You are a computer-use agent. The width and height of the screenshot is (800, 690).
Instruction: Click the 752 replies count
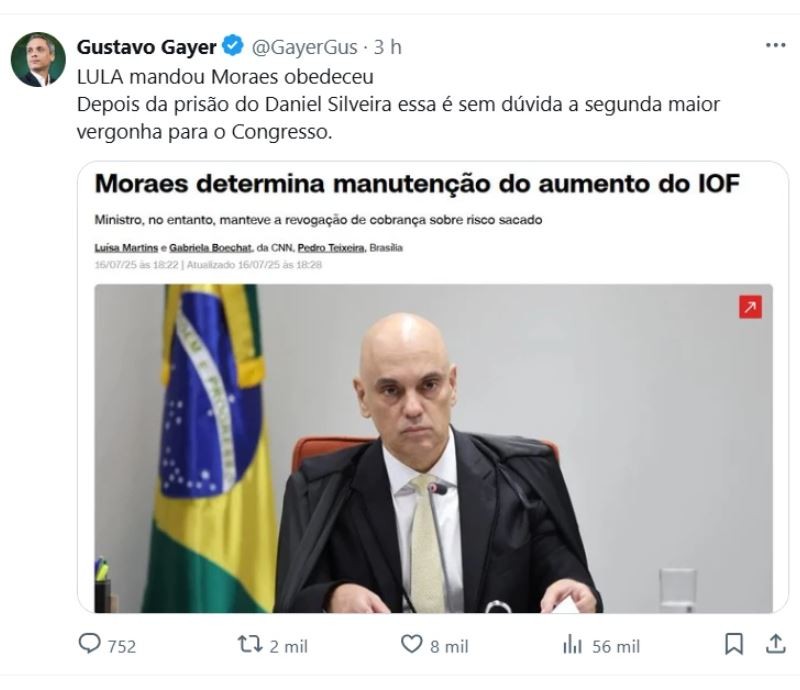[121, 647]
